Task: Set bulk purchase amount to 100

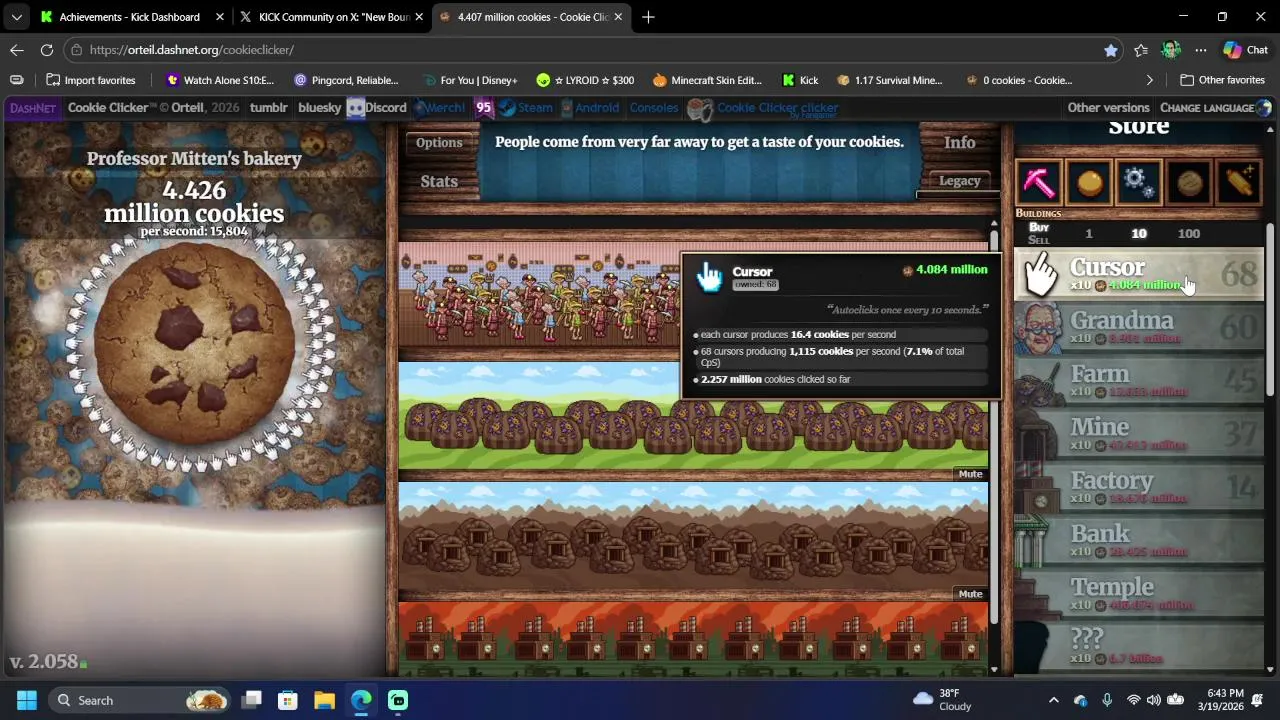Action: [1189, 234]
